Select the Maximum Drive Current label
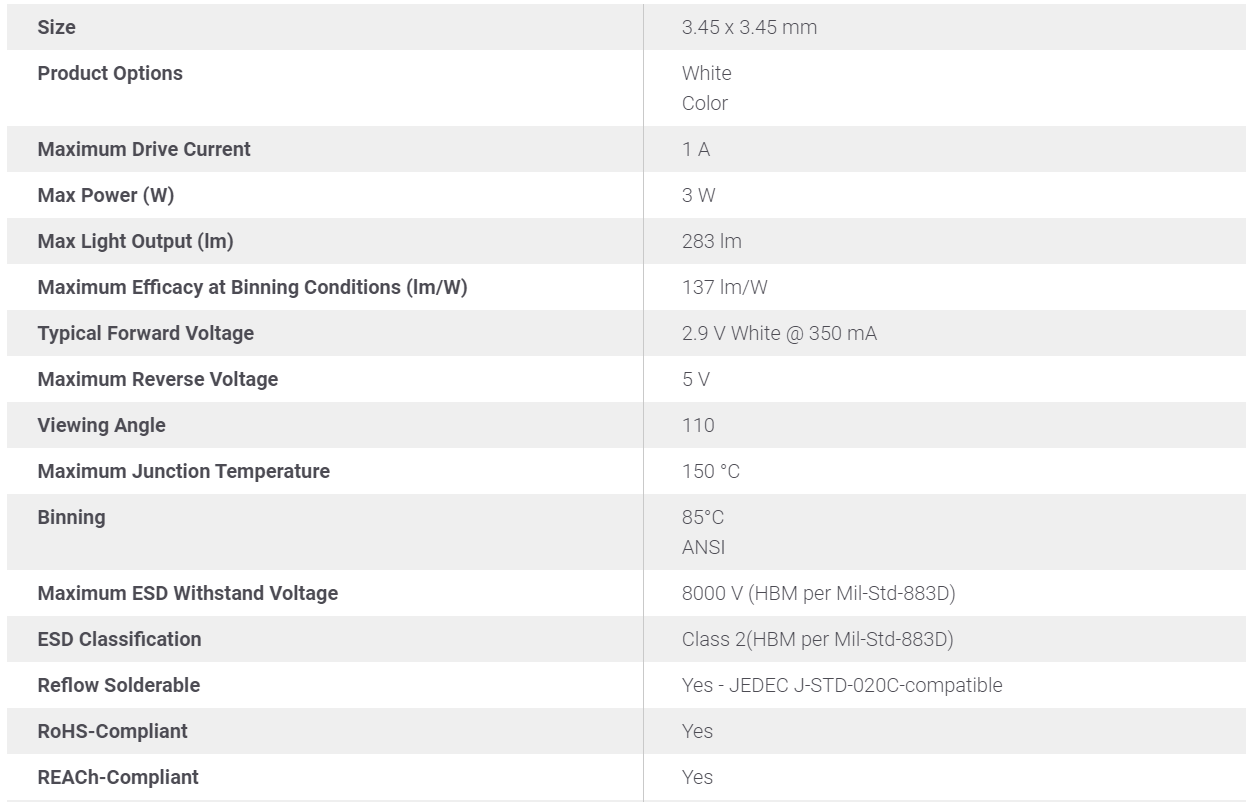1246x802 pixels. click(x=144, y=149)
